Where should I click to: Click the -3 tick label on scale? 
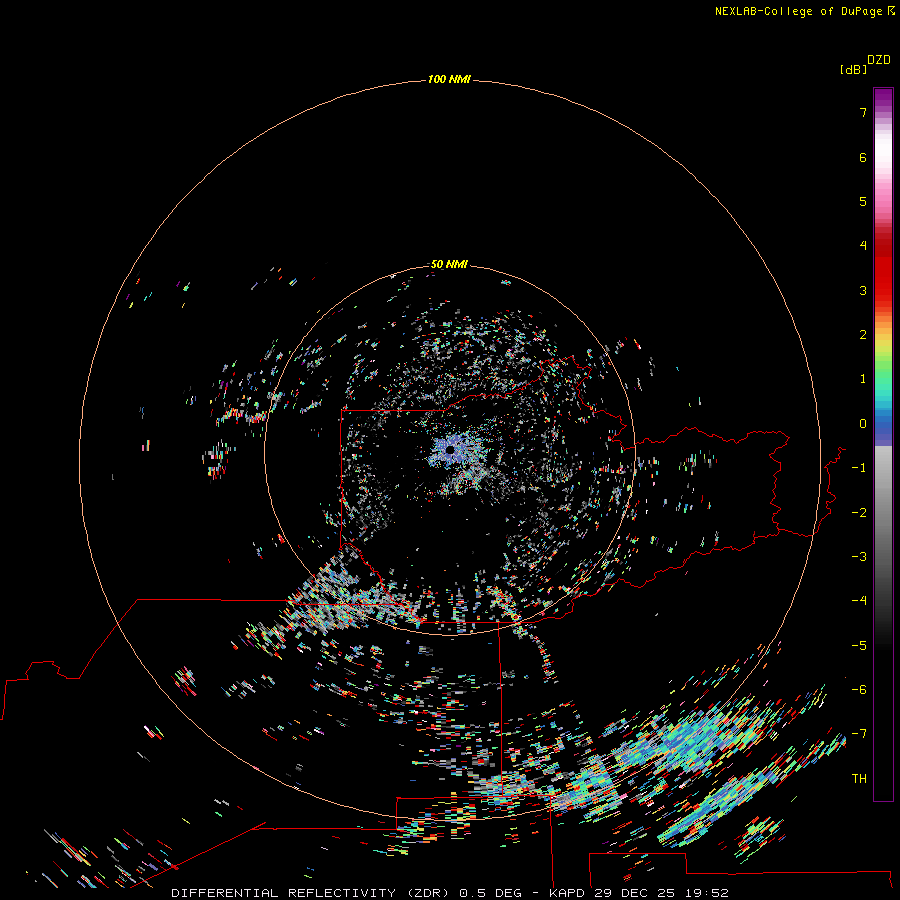tap(859, 557)
